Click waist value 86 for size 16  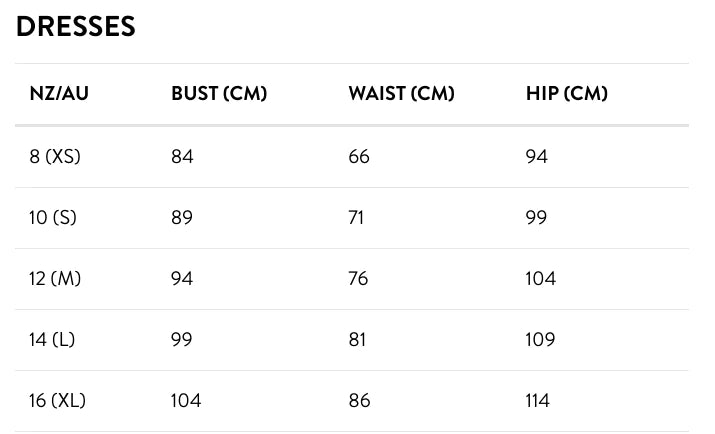(x=359, y=401)
